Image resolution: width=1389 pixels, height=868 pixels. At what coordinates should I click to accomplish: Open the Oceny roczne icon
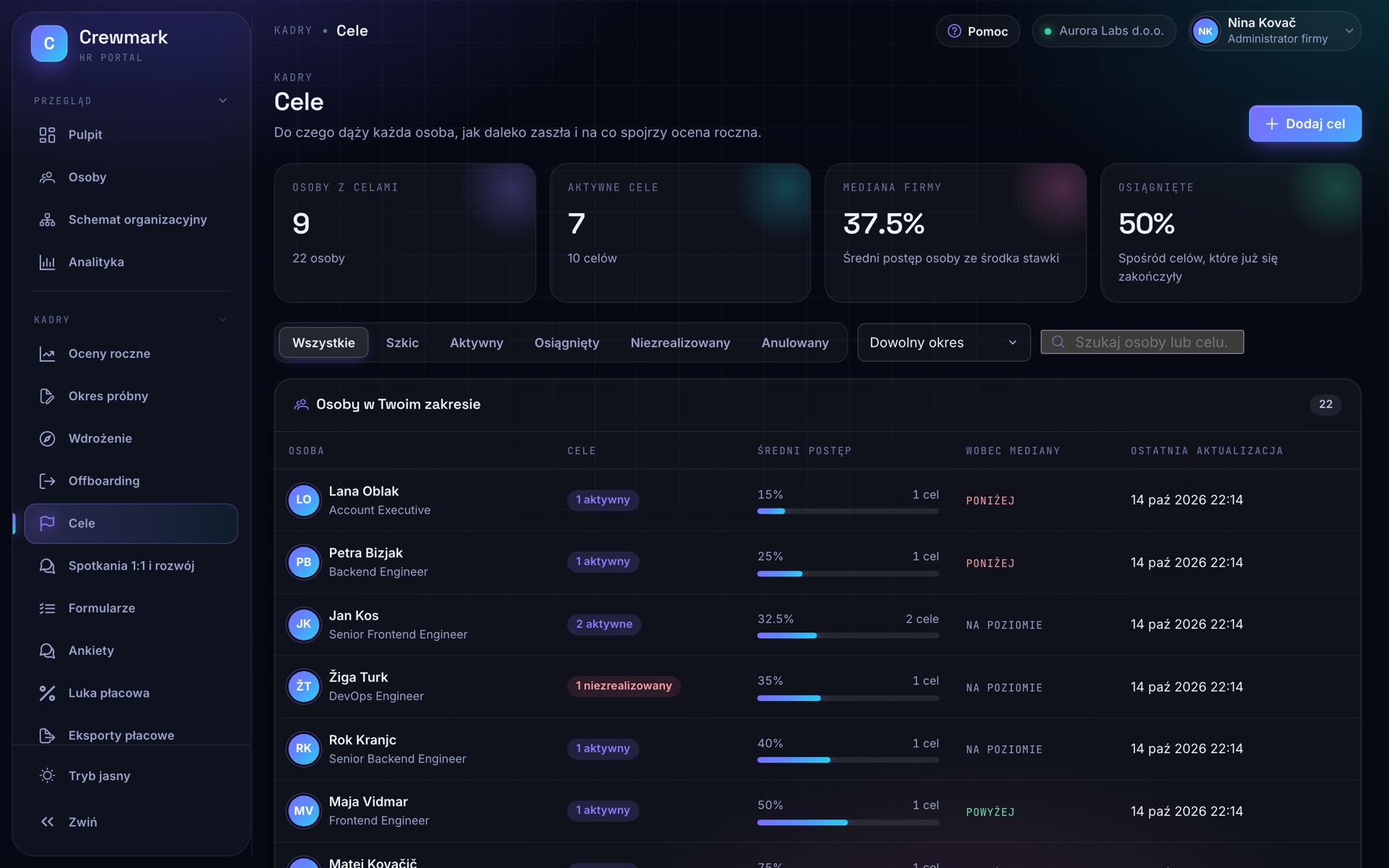tap(47, 354)
